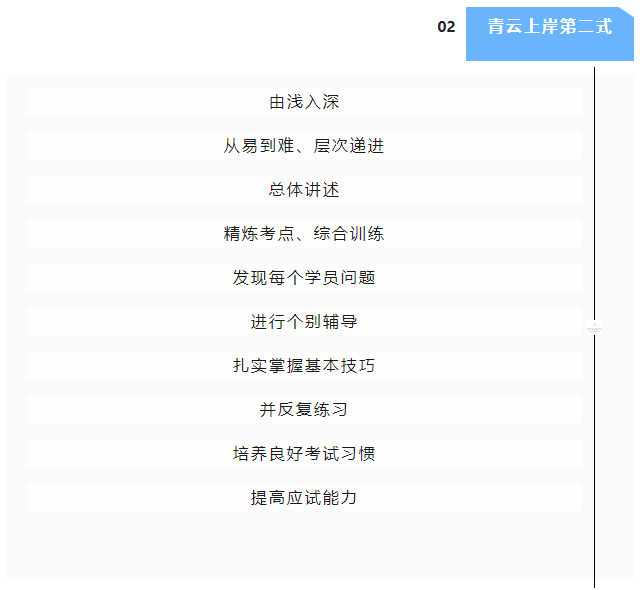Select the row 精炼考点、综合训练
Screen dimensions: 644x590
pos(304,233)
